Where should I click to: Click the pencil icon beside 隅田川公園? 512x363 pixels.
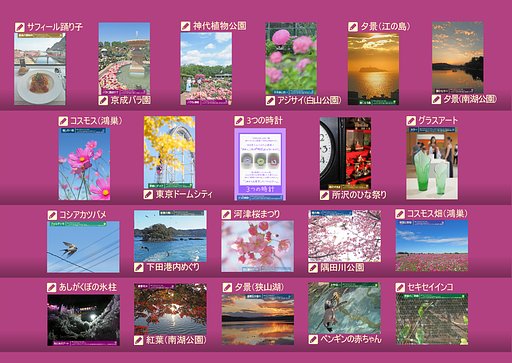(x=313, y=268)
